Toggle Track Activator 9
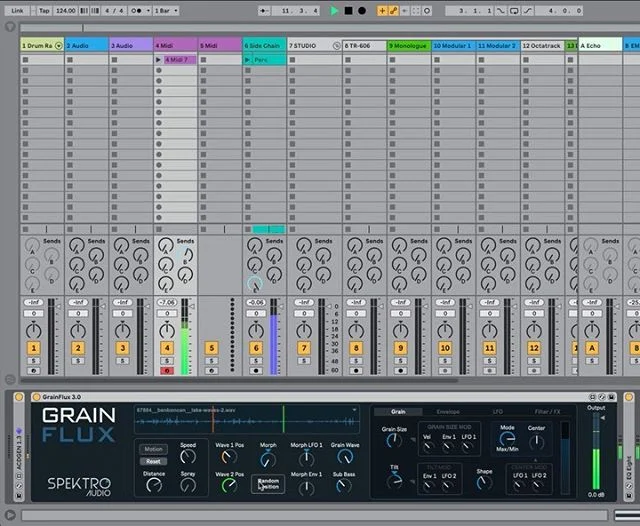The height and width of the screenshot is (526, 640). tap(400, 348)
